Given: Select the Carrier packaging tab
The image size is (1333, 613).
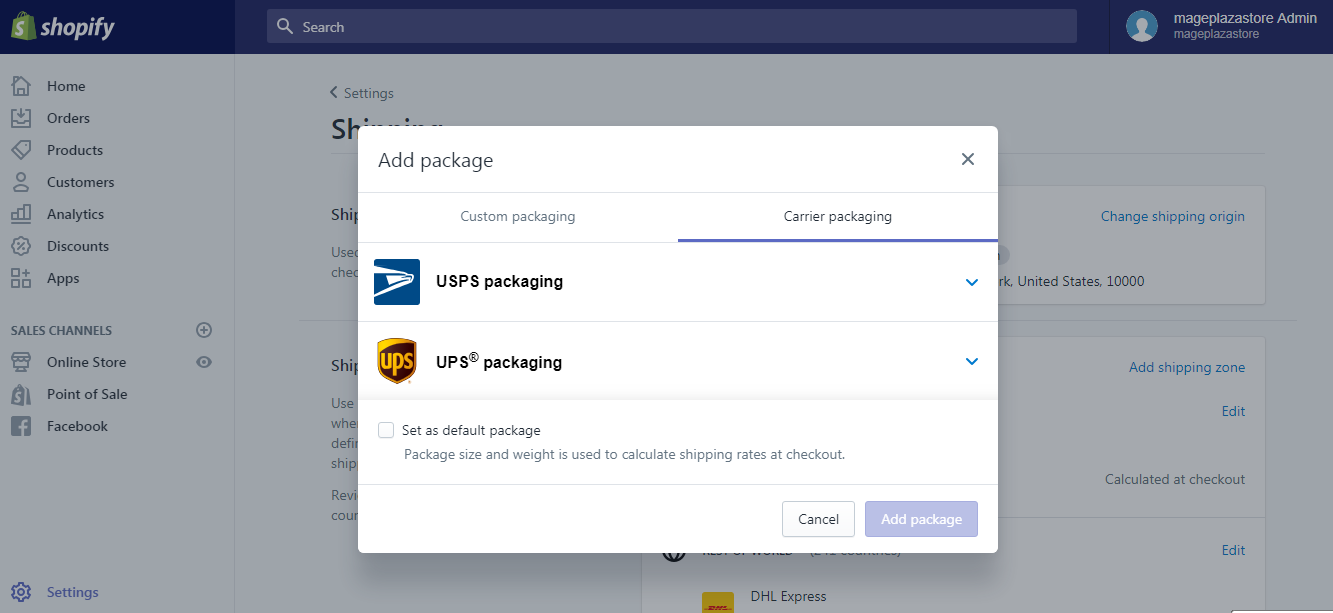Looking at the screenshot, I should [838, 216].
